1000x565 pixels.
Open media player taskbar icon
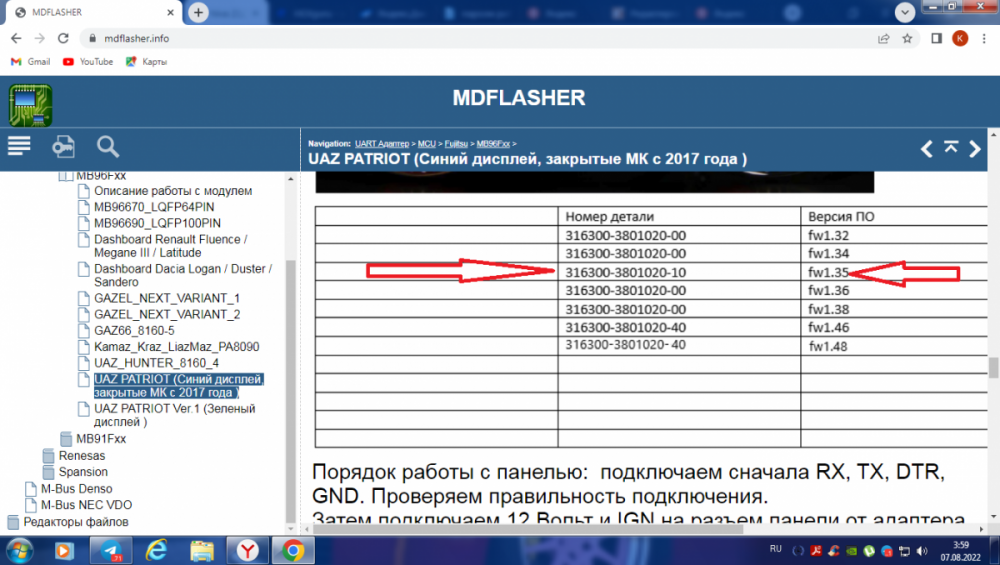[64, 550]
